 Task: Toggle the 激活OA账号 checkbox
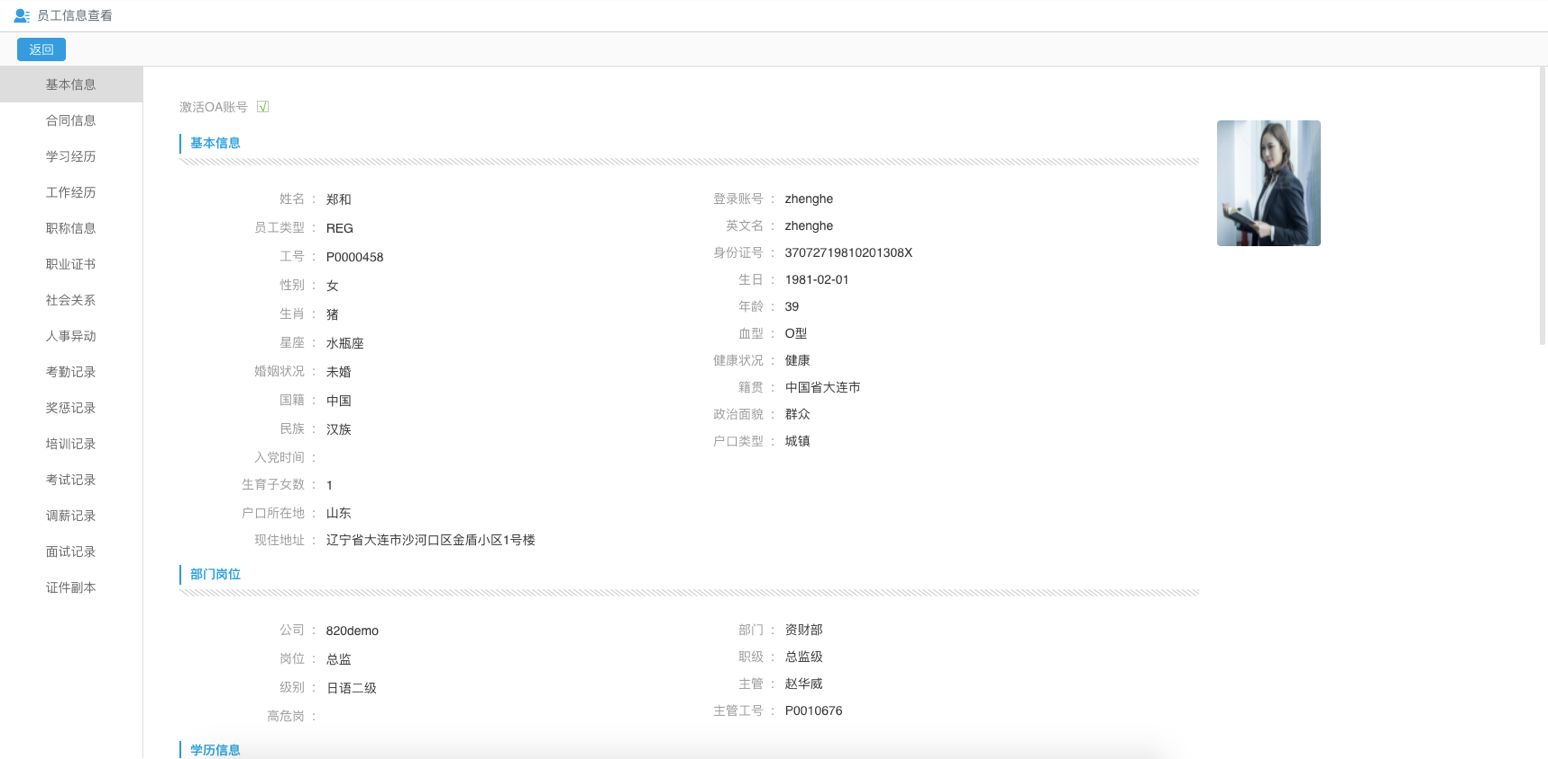(x=263, y=107)
